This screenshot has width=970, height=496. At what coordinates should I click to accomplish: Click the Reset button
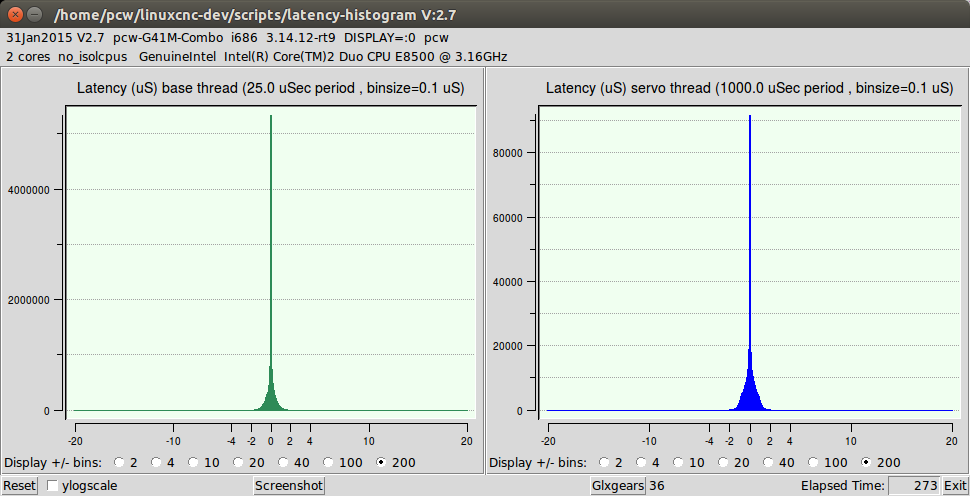(x=19, y=486)
